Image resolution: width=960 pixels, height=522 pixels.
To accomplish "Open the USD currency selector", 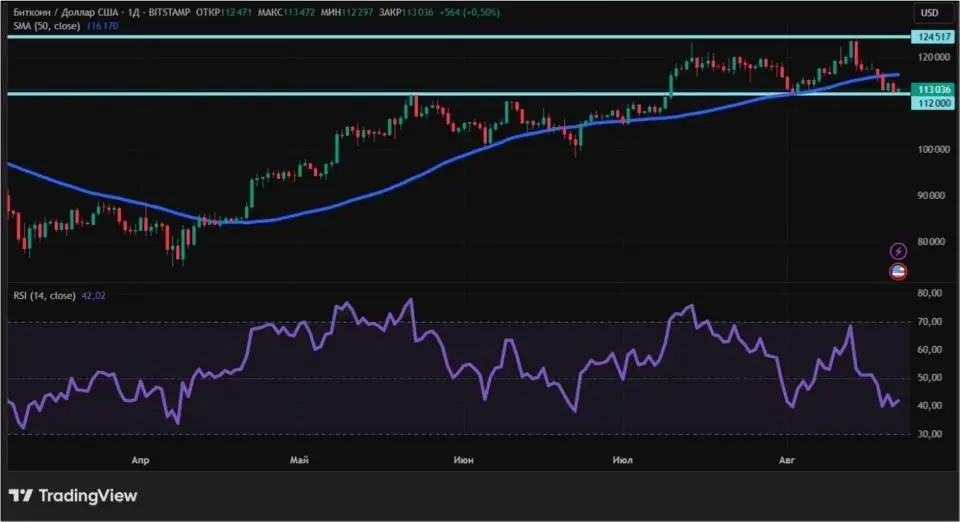I will (x=929, y=13).
